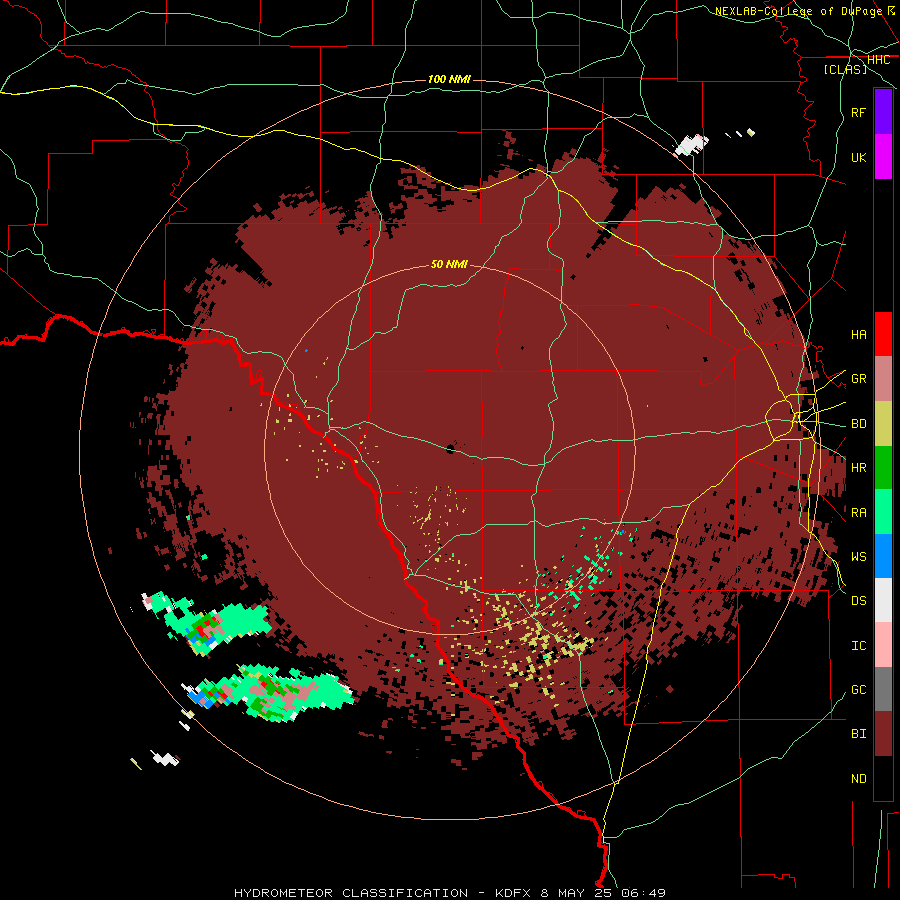Click the BI legend label
The width and height of the screenshot is (900, 900).
click(858, 734)
